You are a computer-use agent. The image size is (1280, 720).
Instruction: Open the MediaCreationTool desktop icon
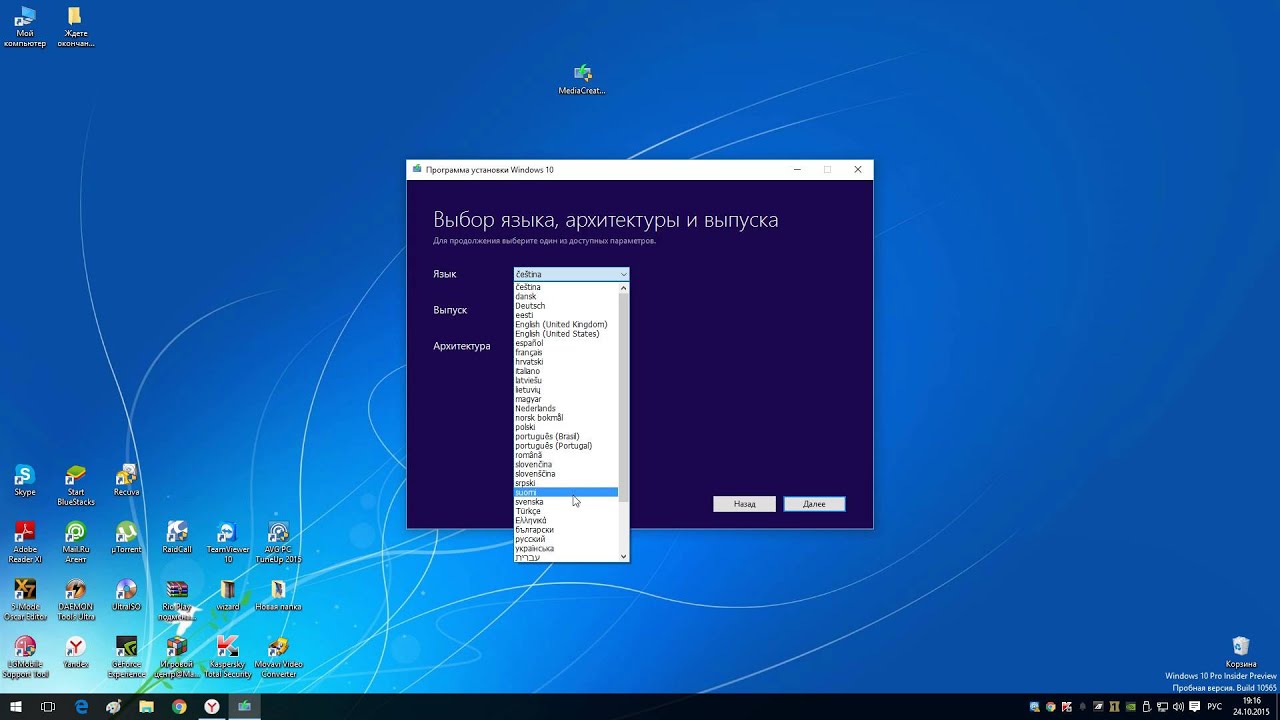582,79
